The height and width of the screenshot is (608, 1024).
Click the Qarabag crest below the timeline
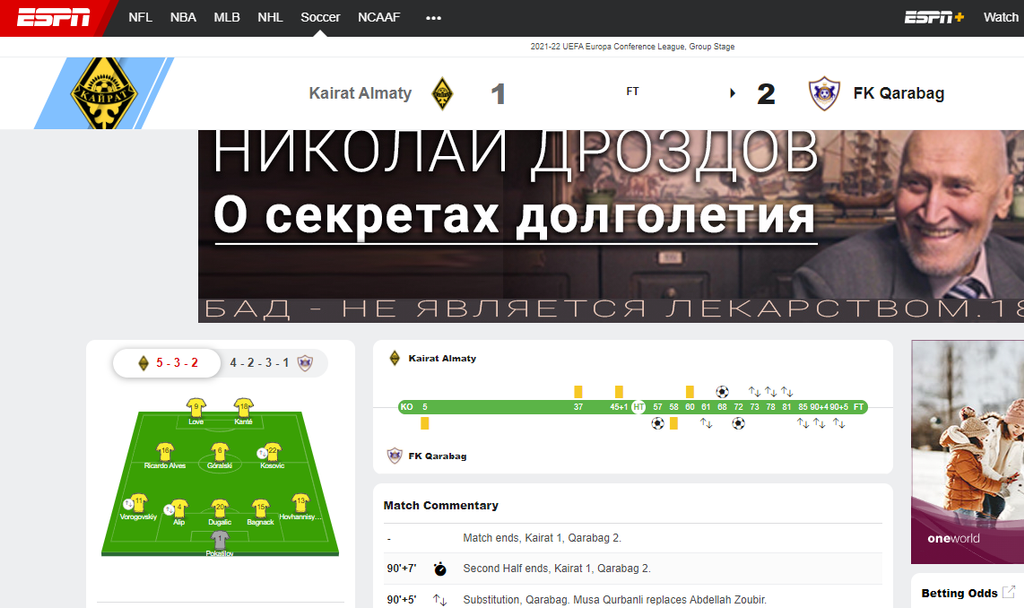tap(394, 456)
